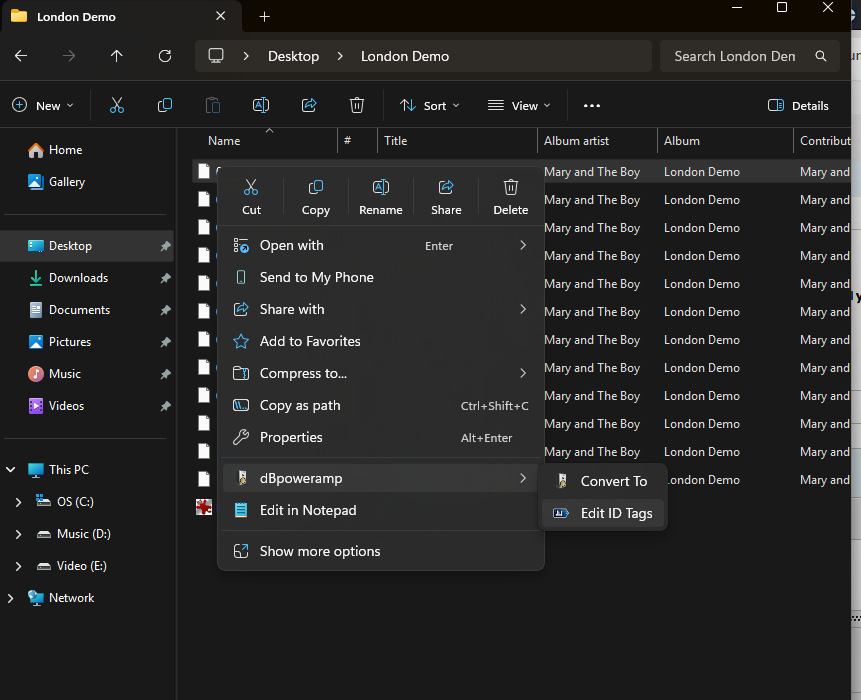Choose Edit in Notepad
Screen dimensions: 861x700
308,510
